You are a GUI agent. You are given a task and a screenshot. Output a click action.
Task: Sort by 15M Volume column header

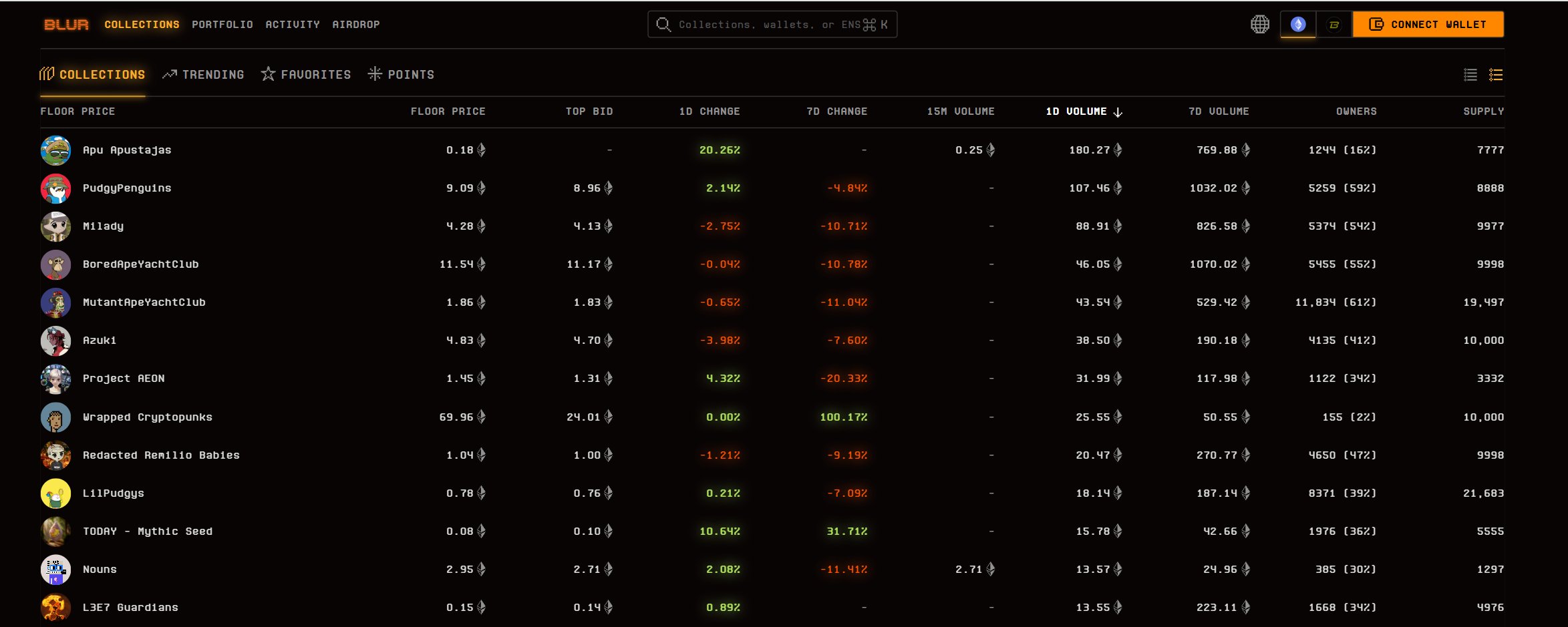(960, 112)
